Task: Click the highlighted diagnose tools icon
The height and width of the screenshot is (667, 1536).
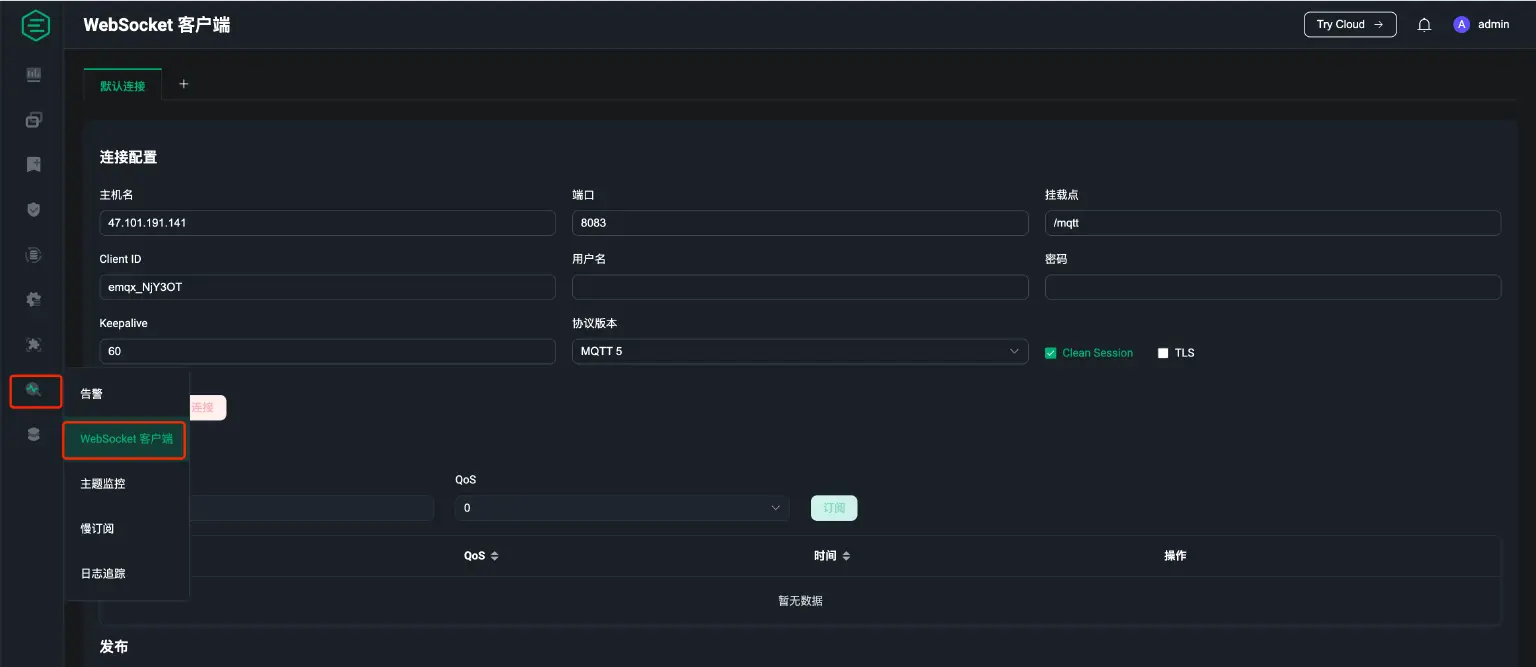Action: click(33, 391)
